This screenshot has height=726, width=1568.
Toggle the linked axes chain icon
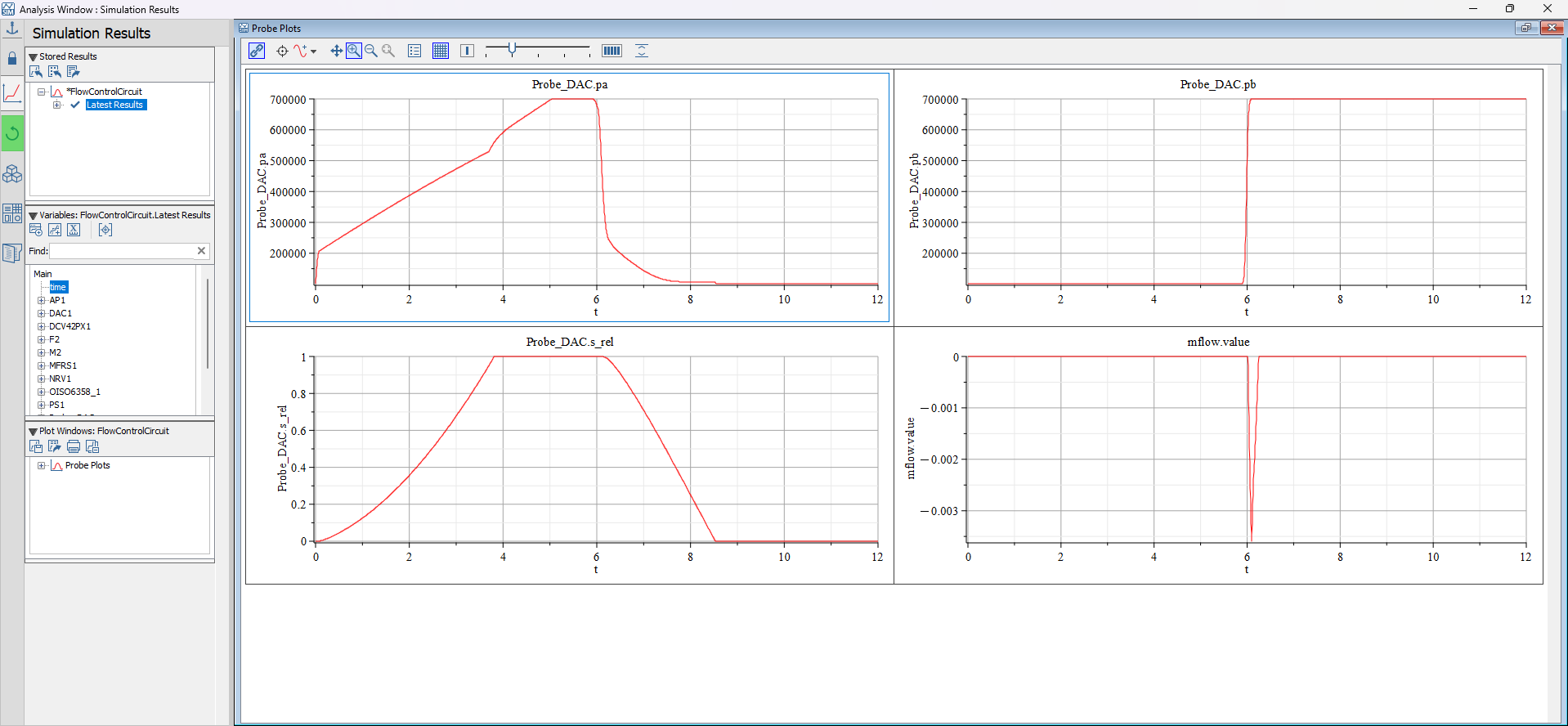[257, 51]
